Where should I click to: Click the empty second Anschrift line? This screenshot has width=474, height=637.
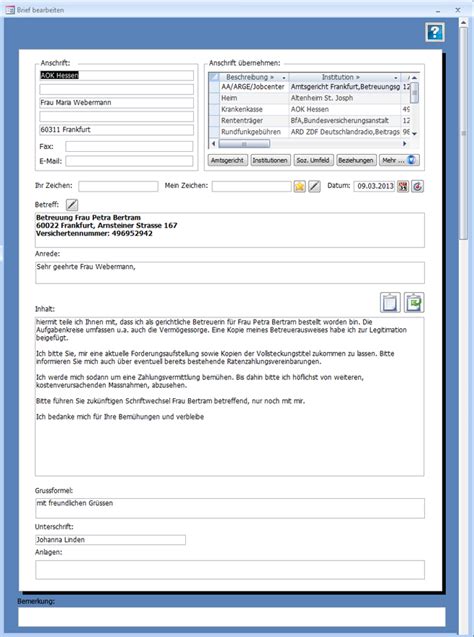coord(117,89)
